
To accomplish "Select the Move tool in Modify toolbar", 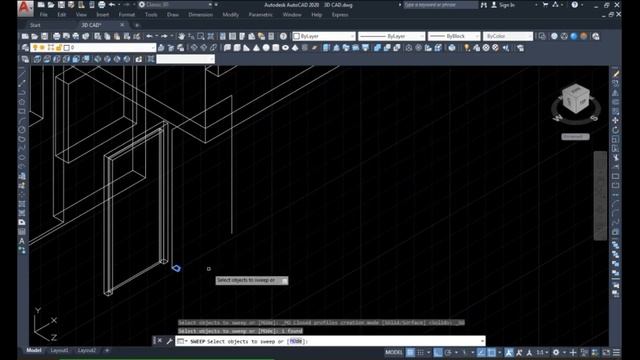I will 616,121.
